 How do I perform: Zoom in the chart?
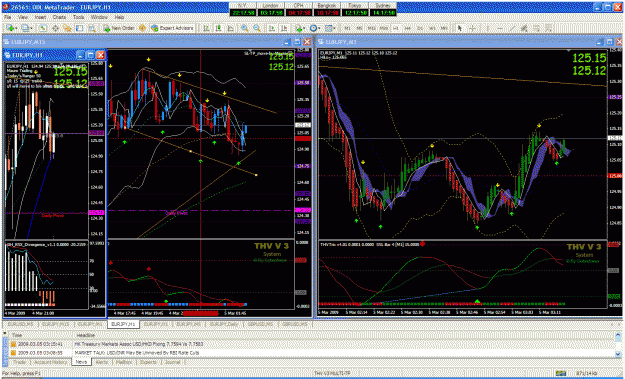[x=244, y=28]
